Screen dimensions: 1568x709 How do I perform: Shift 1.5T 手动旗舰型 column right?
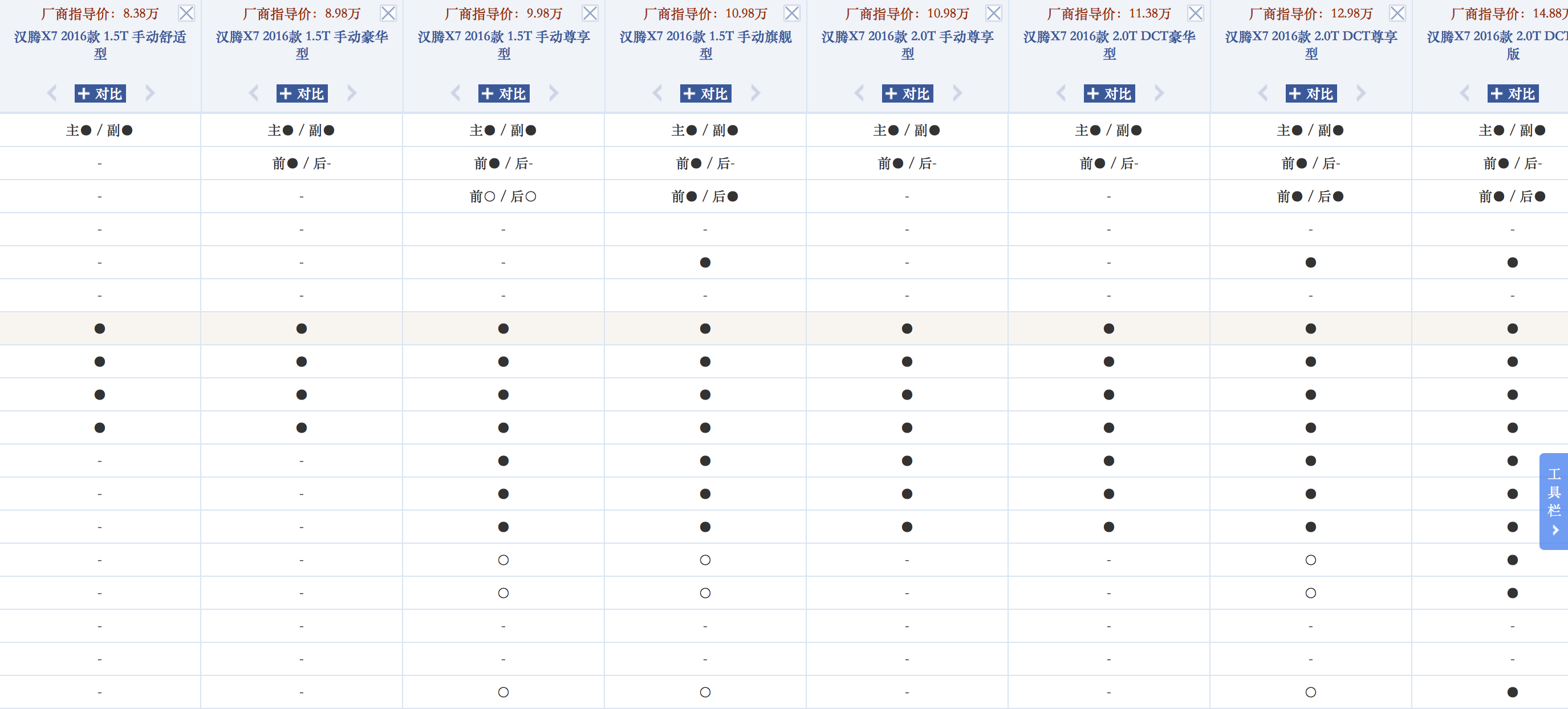pos(755,93)
